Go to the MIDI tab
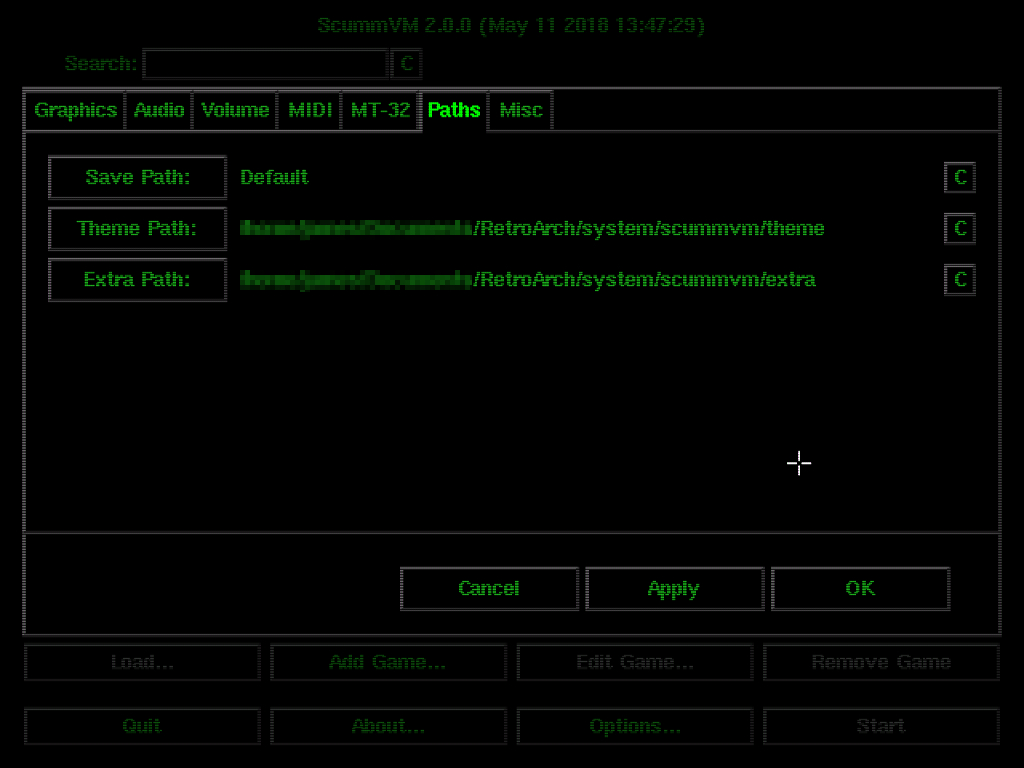Image resolution: width=1024 pixels, height=768 pixels. [310, 110]
